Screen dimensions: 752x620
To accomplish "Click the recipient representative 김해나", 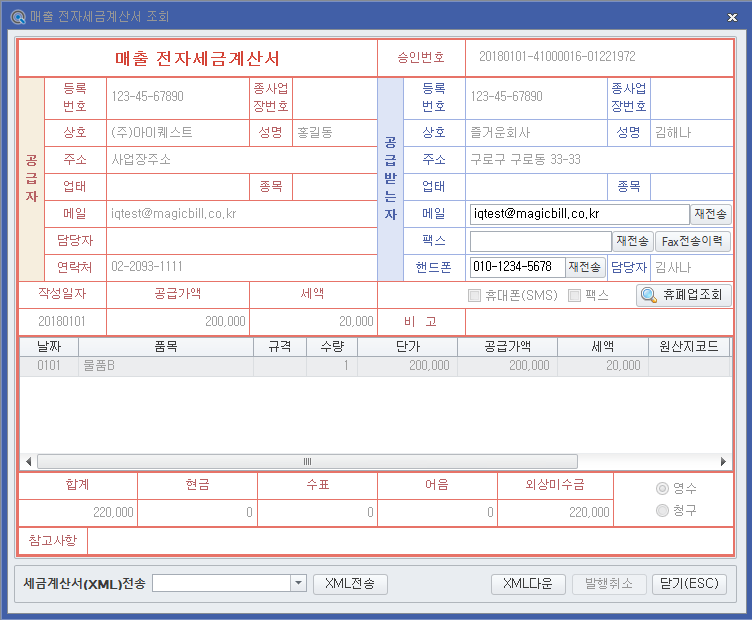I will 673,133.
